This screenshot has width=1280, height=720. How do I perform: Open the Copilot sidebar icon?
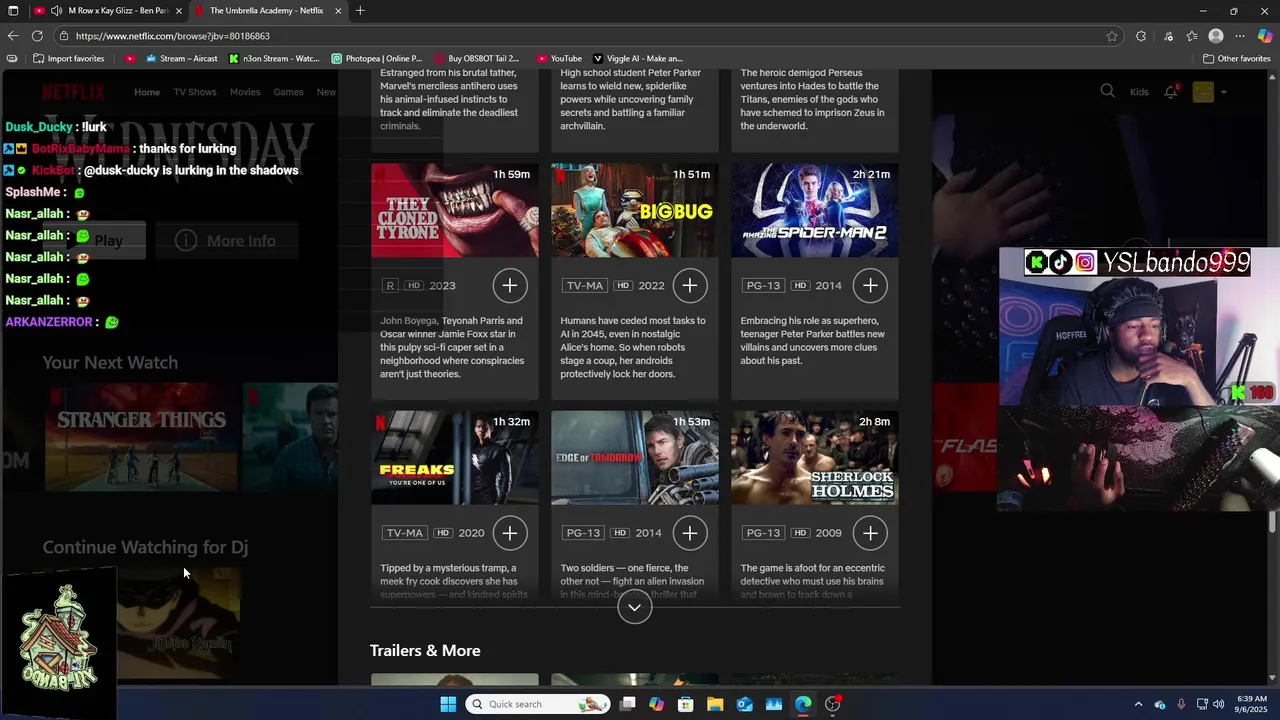click(1265, 36)
